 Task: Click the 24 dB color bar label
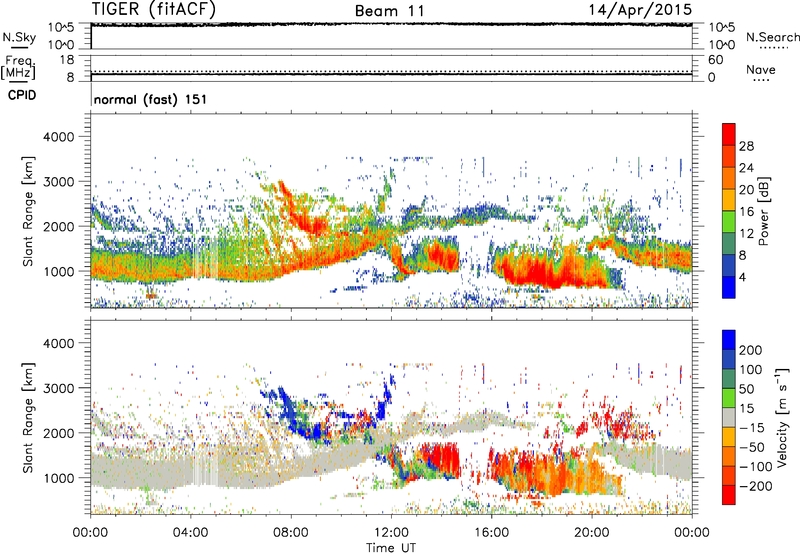(x=746, y=168)
